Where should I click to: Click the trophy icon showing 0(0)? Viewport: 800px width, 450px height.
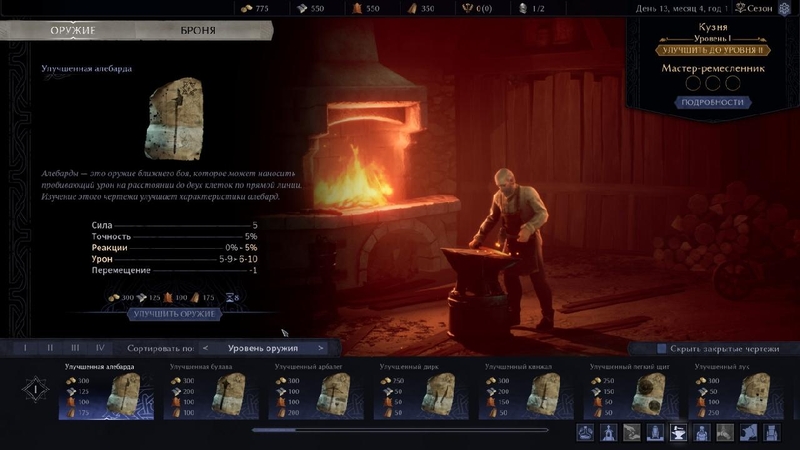[467, 8]
